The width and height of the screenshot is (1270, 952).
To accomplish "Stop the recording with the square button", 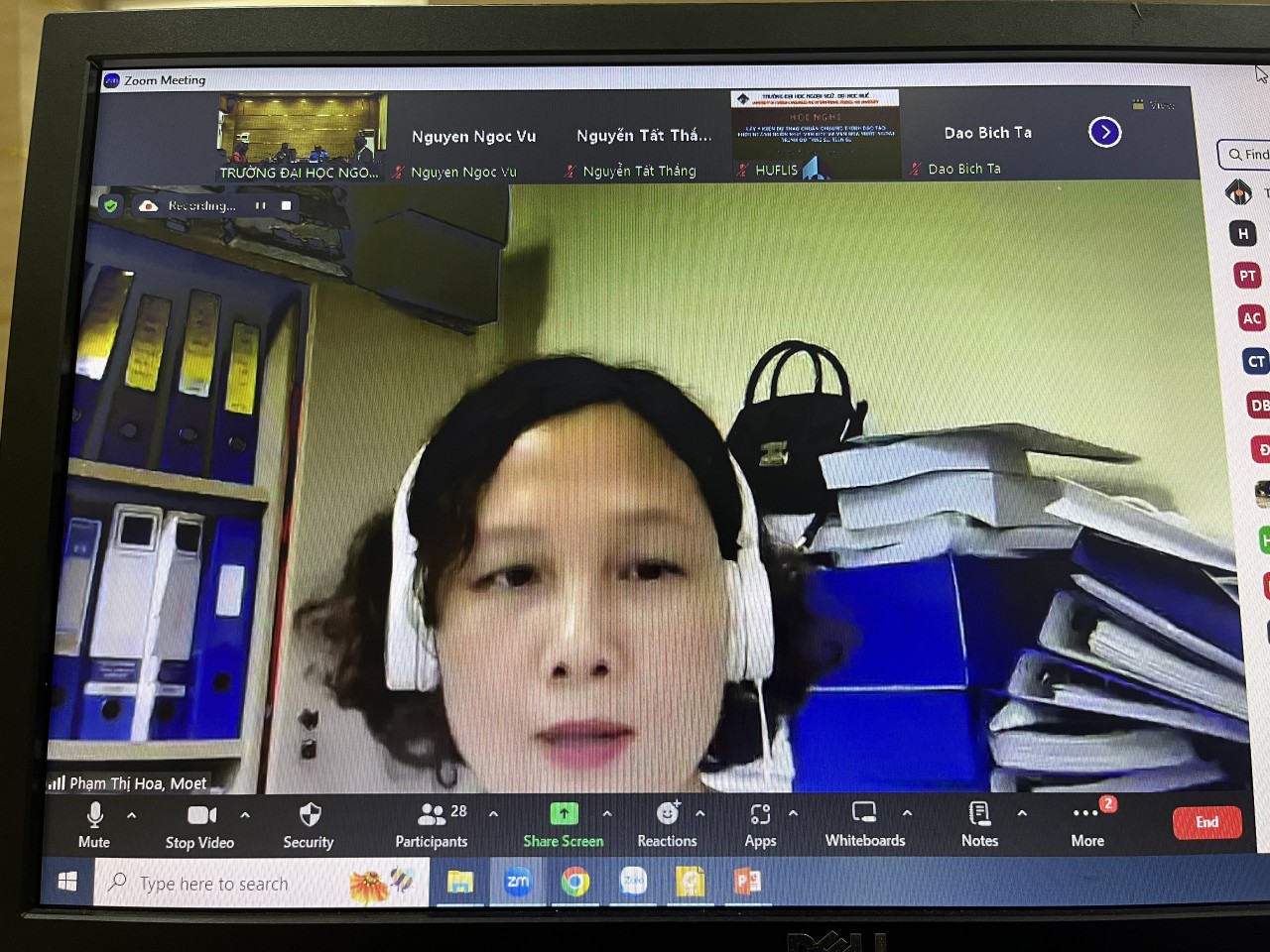I will coord(287,206).
